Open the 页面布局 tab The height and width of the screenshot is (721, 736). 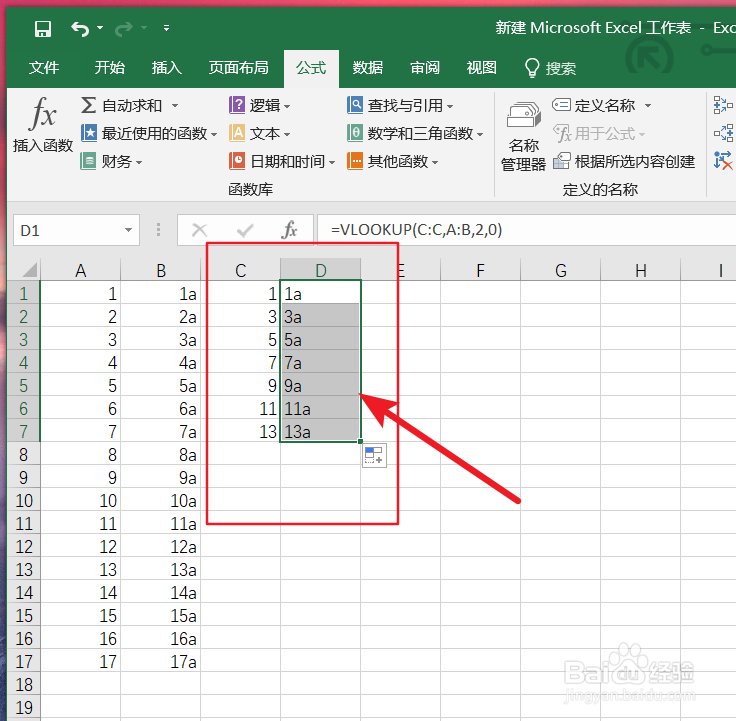point(238,68)
